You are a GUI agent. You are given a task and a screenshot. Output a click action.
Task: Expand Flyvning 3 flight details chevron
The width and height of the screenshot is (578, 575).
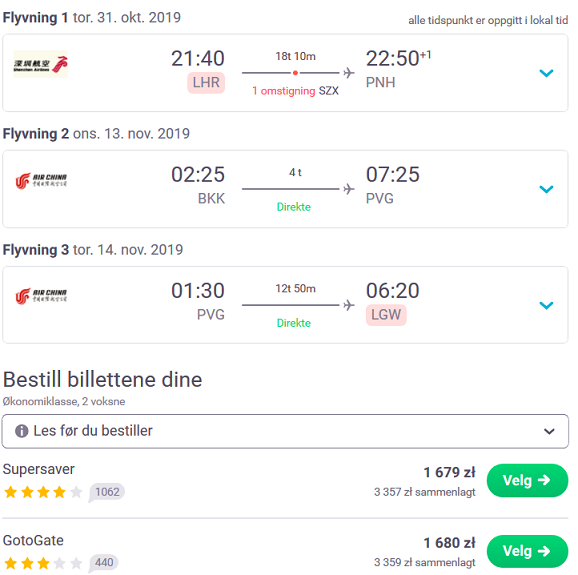pyautogui.click(x=546, y=305)
